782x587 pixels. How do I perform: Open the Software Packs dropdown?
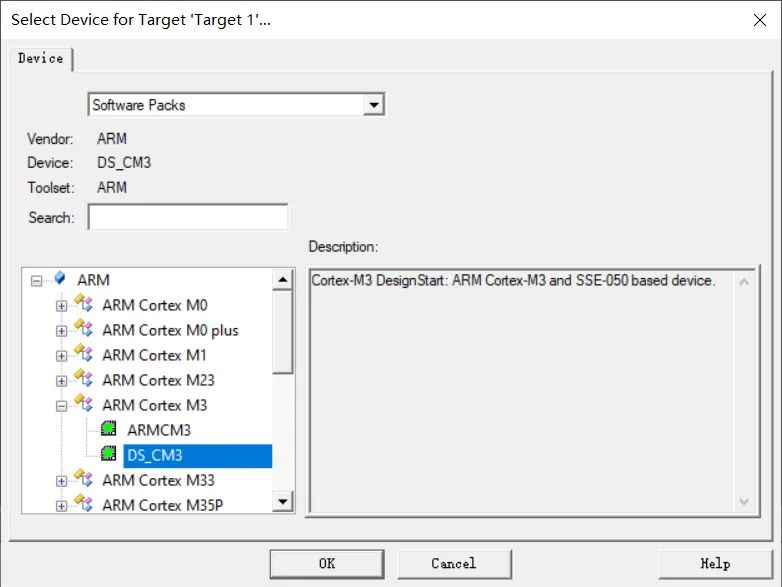tap(374, 105)
